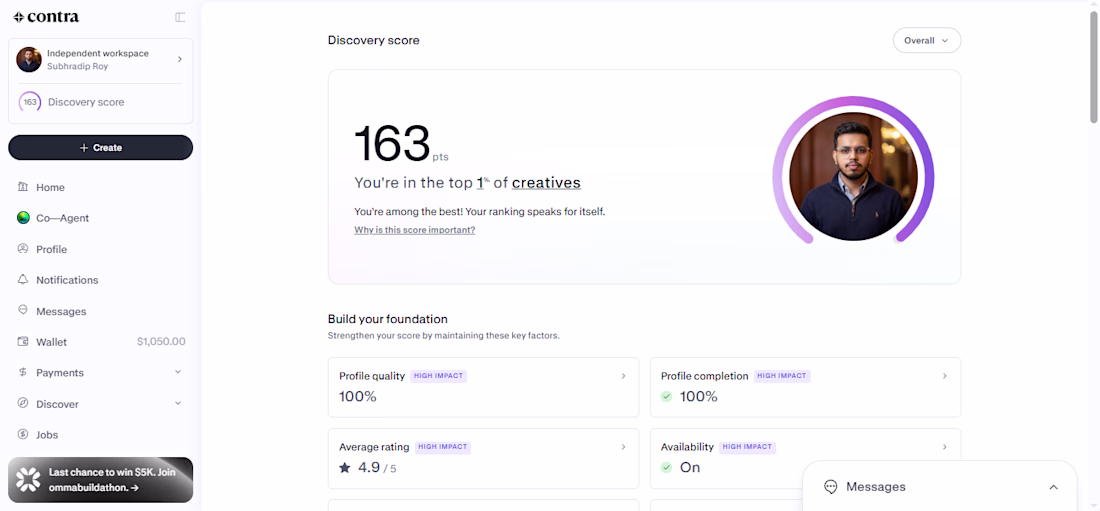Expand Profile quality chevron arrow
This screenshot has height=511, width=1100.
pyautogui.click(x=623, y=376)
